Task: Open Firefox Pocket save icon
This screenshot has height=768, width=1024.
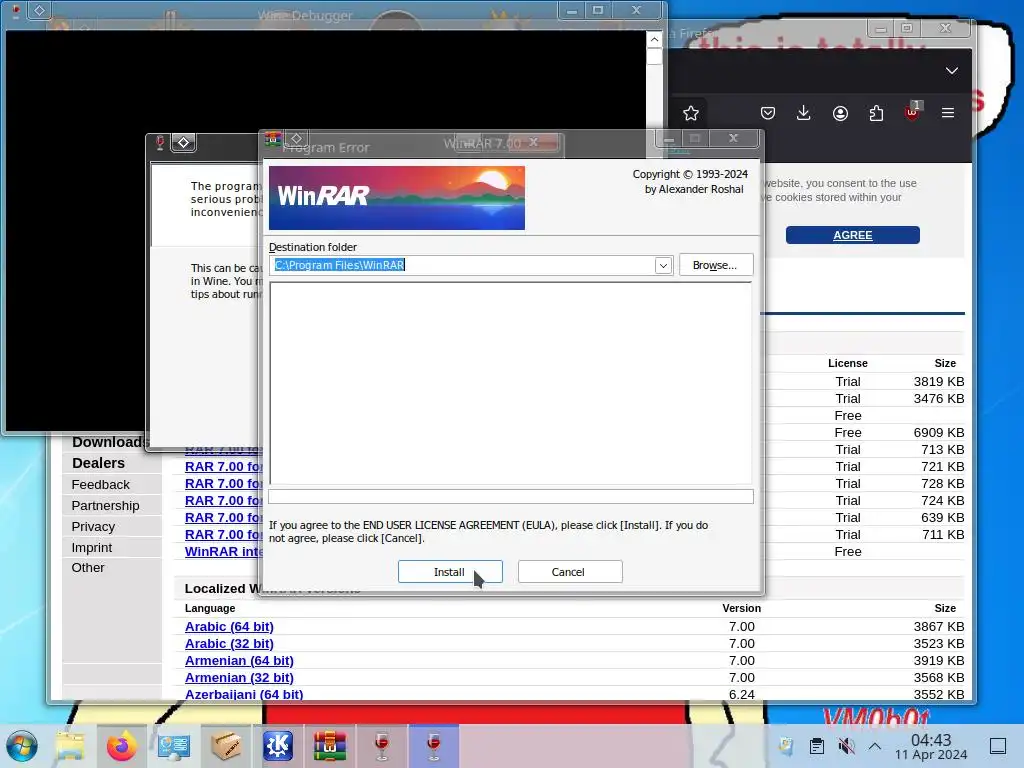Action: point(768,114)
